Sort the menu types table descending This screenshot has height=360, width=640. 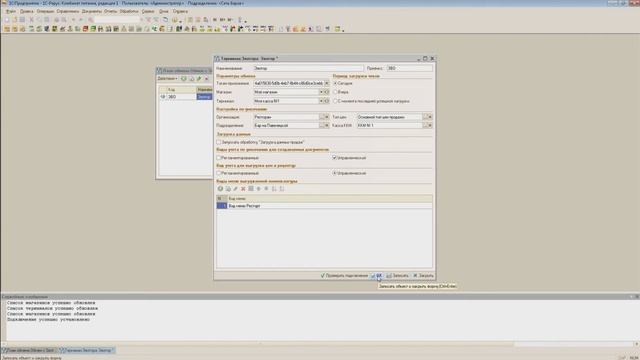[282, 189]
